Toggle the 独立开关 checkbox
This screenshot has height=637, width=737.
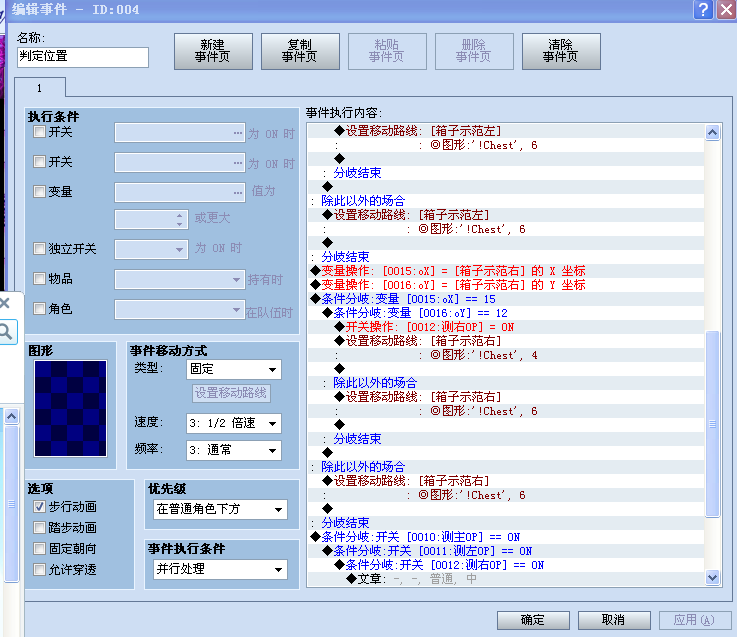[39, 249]
